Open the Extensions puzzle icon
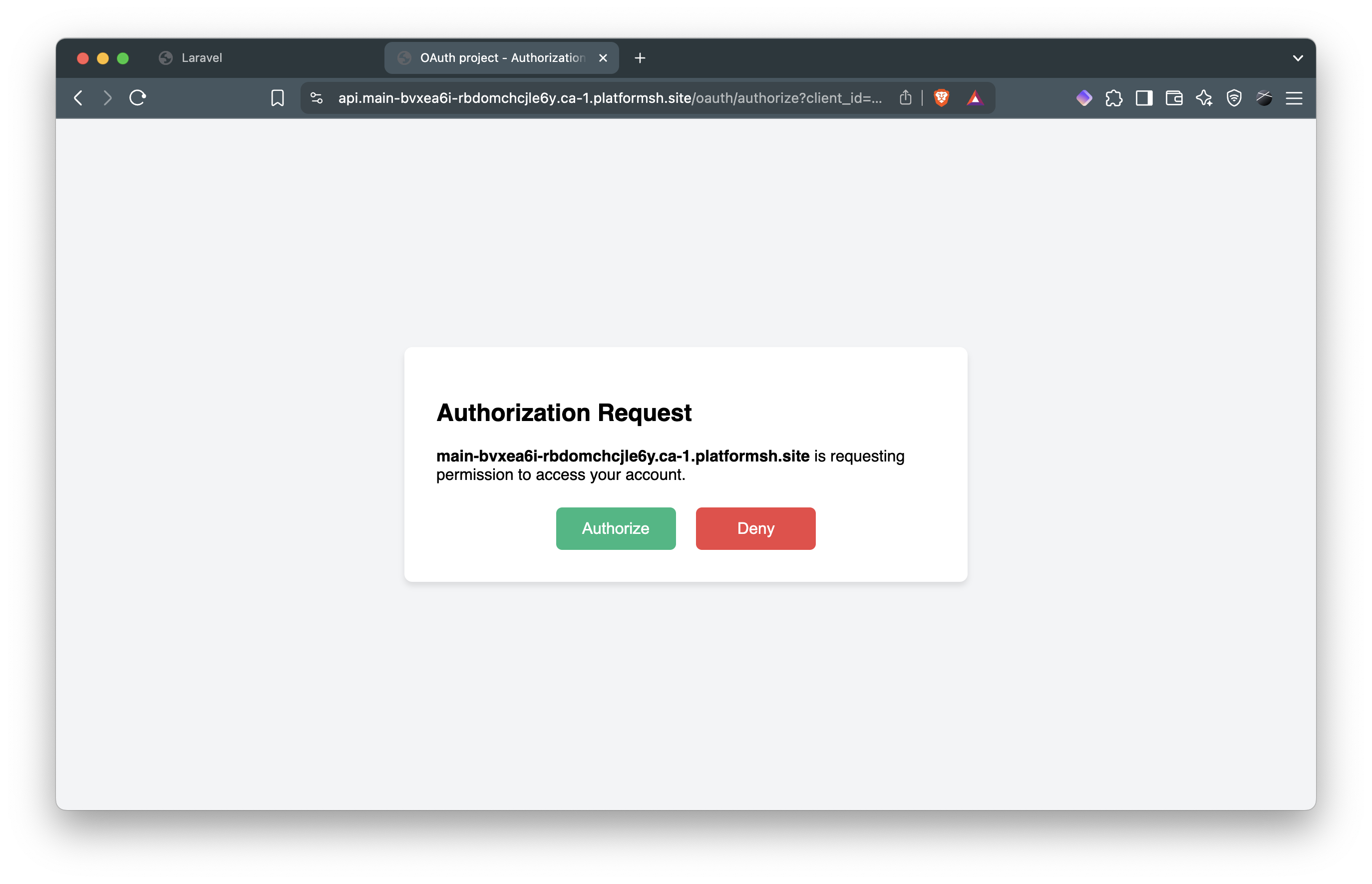The width and height of the screenshot is (1372, 884). [1114, 98]
